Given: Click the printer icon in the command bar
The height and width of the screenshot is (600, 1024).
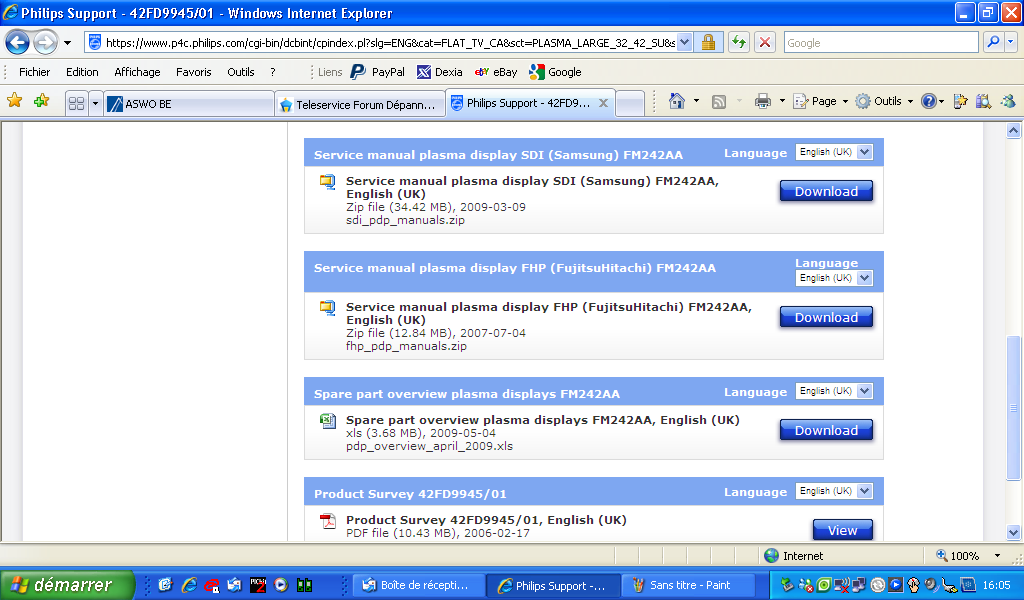Looking at the screenshot, I should tap(762, 101).
